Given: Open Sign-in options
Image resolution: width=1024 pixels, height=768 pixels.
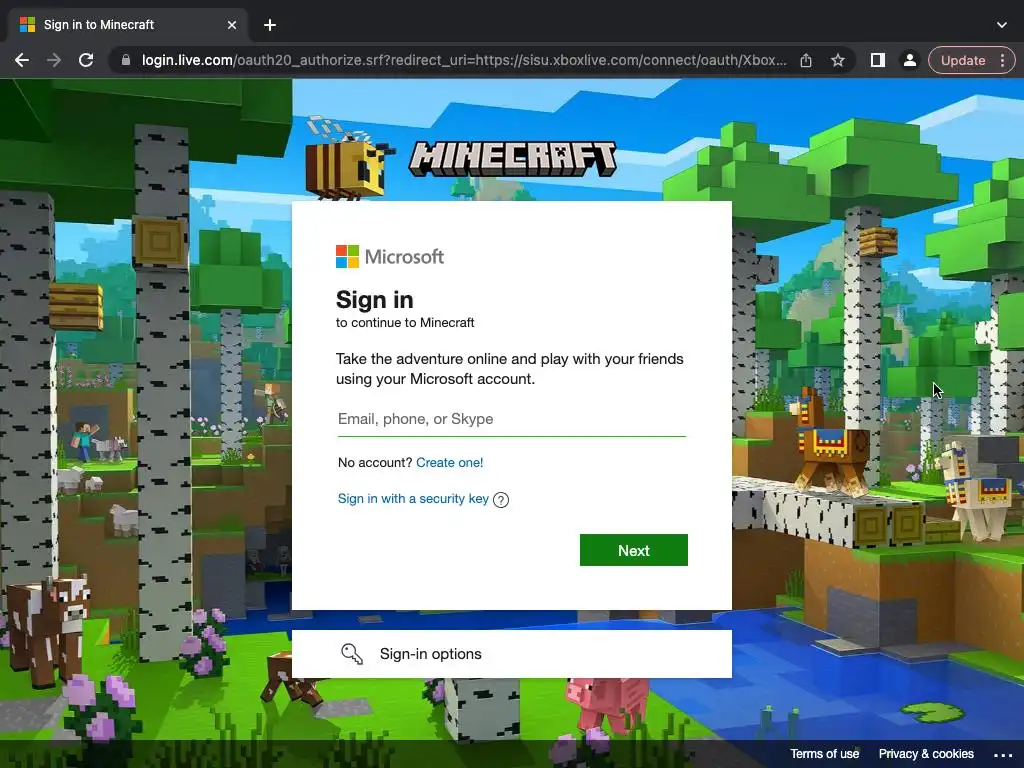Looking at the screenshot, I should [511, 654].
